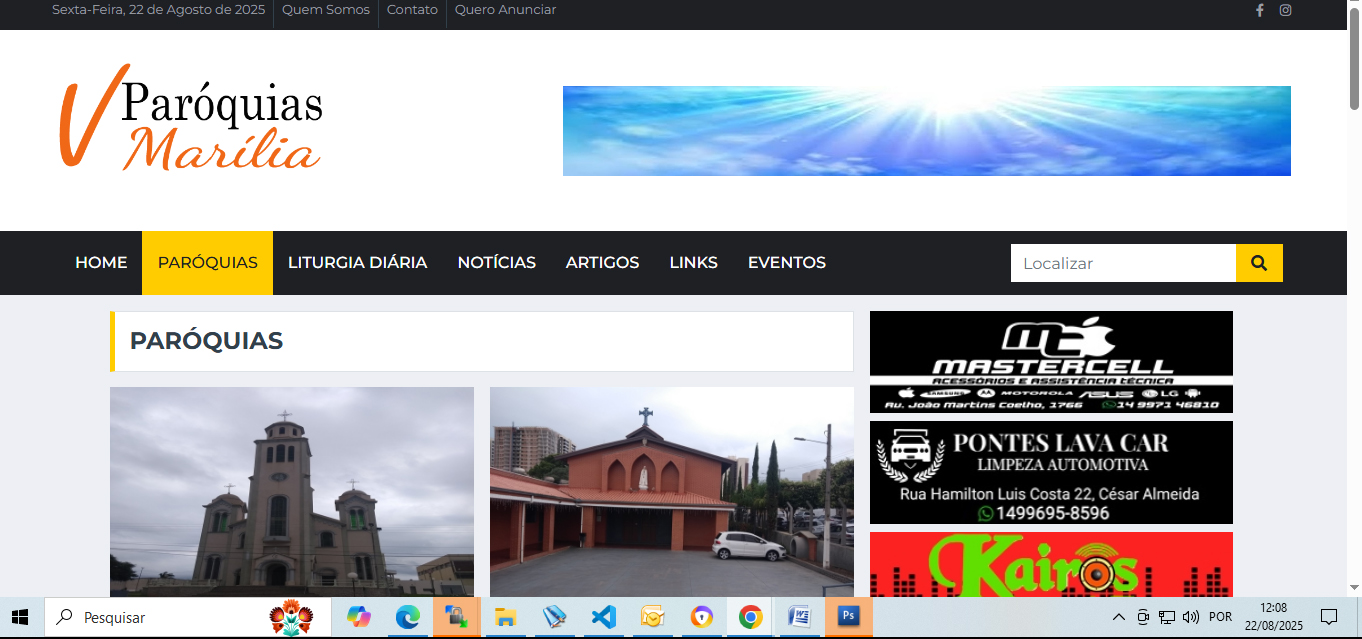Viewport: 1362px width, 639px height.
Task: Launch Word from the taskbar
Action: coord(798,617)
